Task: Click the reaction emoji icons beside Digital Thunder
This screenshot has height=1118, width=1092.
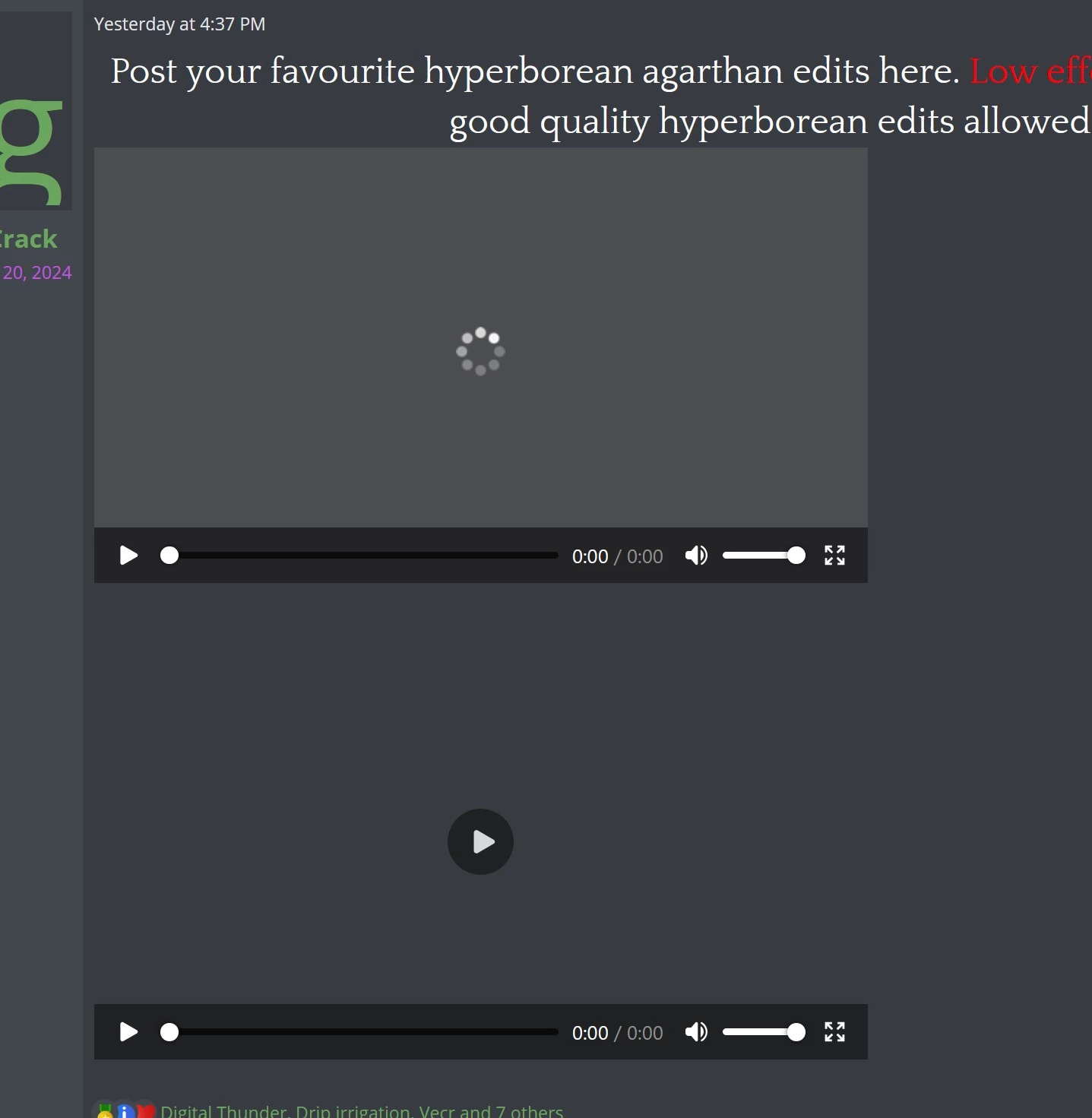Action: (125, 1110)
